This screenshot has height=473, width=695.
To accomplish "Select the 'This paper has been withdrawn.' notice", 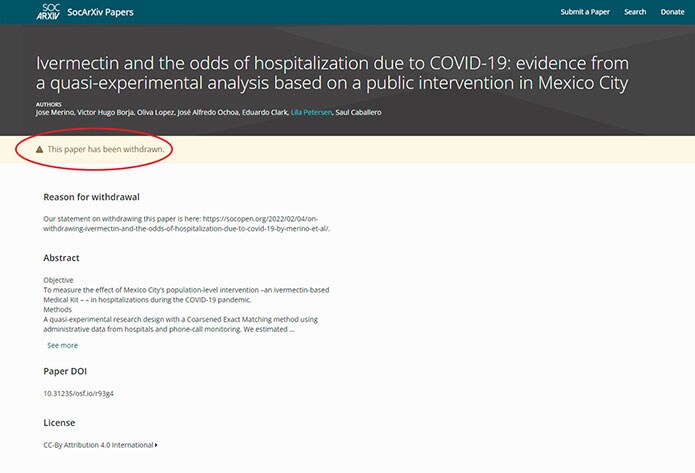I will click(105, 149).
